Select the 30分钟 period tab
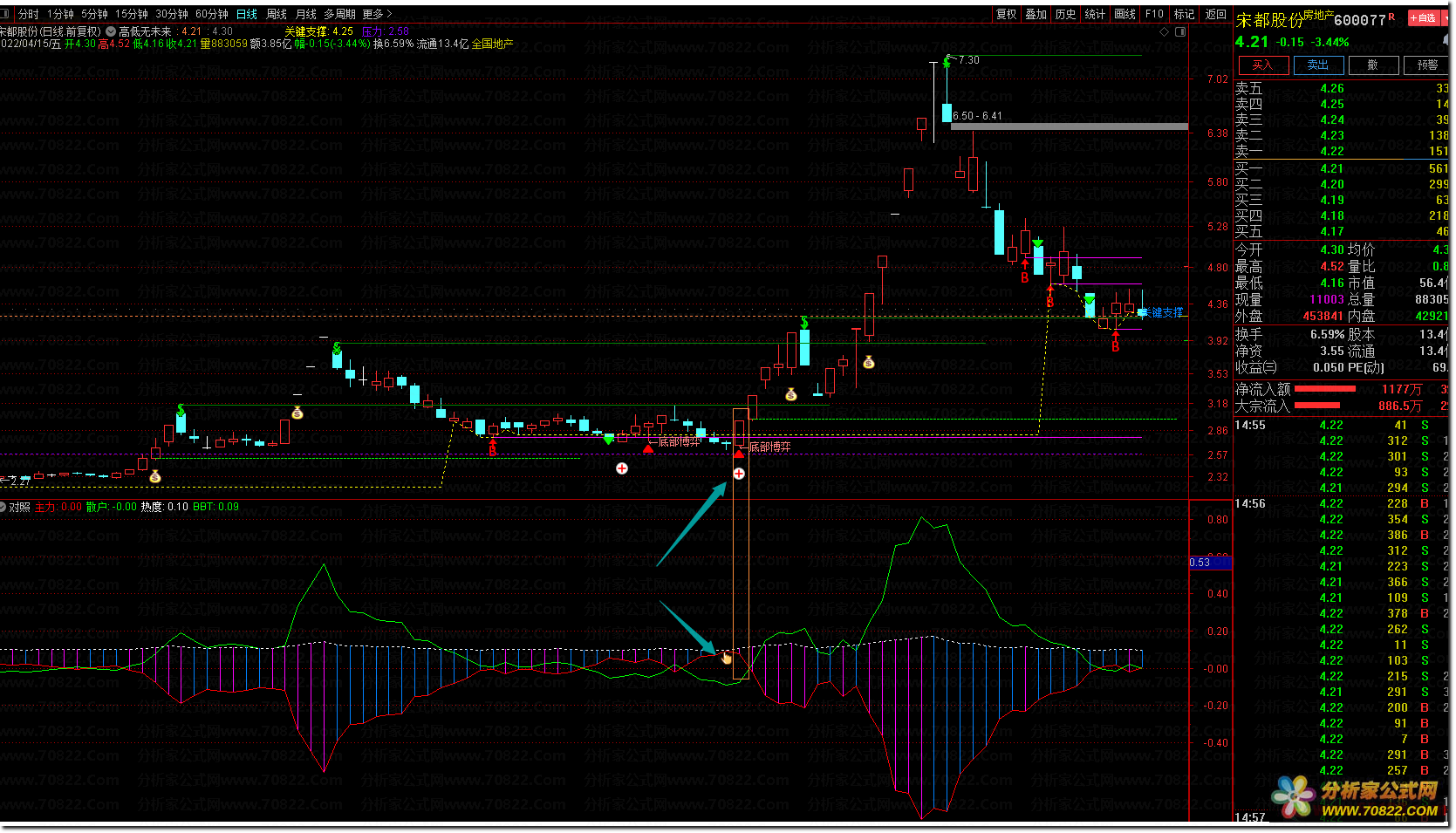The width and height of the screenshot is (1456, 833). (x=172, y=14)
